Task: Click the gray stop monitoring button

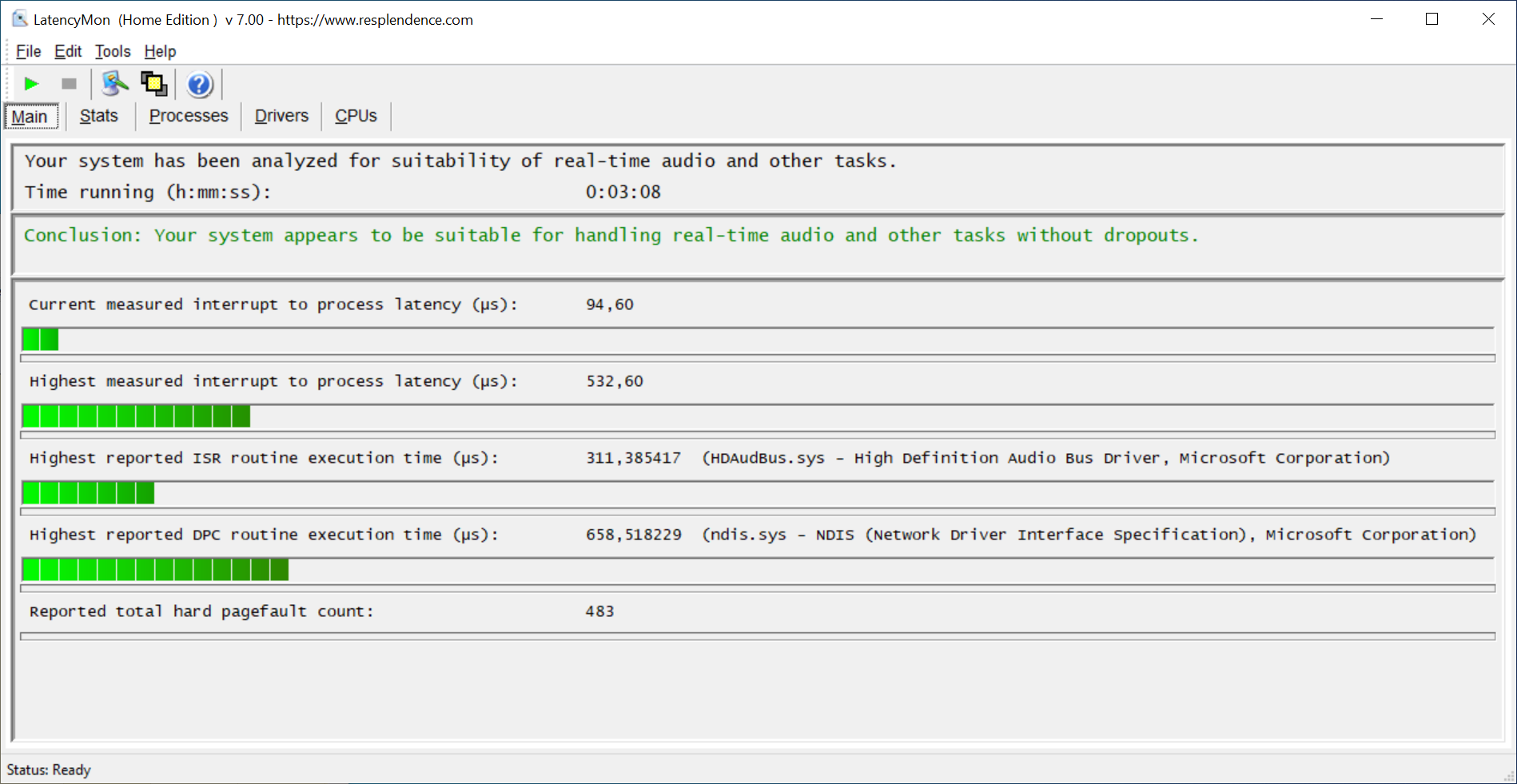Action: click(x=70, y=84)
